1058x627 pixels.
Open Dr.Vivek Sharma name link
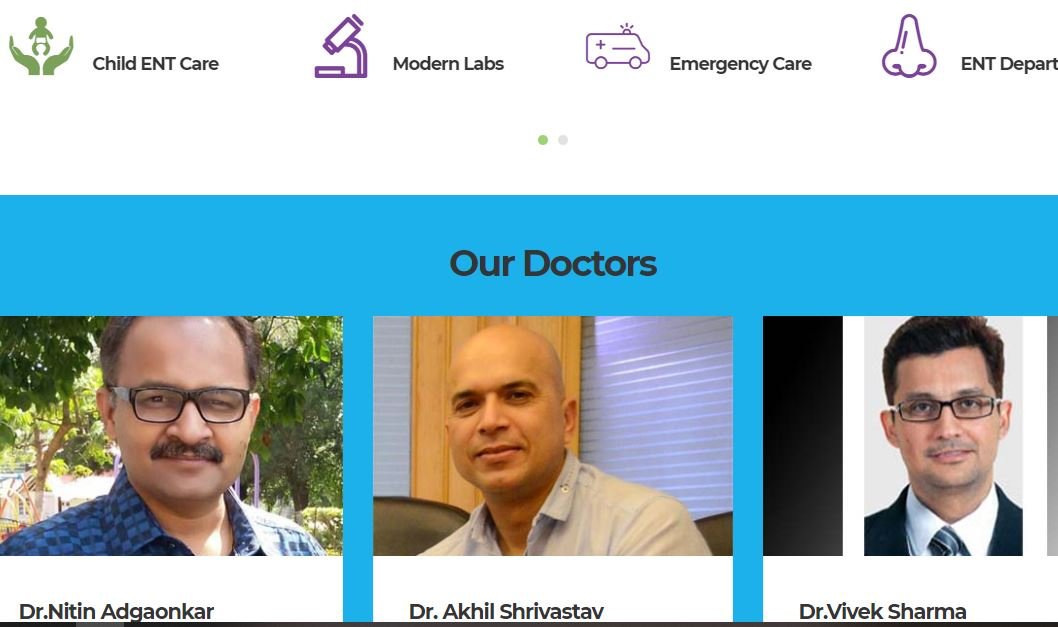coord(882,611)
